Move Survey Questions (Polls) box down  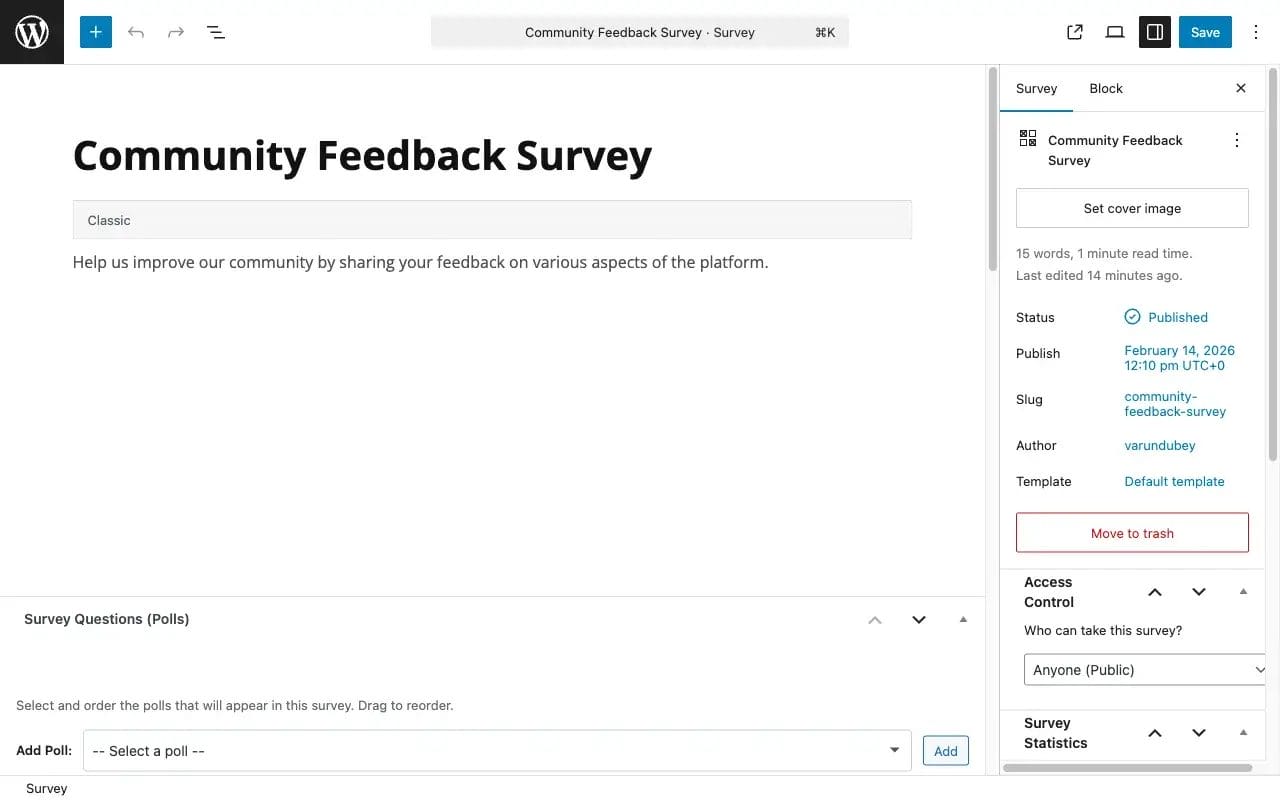[x=918, y=619]
